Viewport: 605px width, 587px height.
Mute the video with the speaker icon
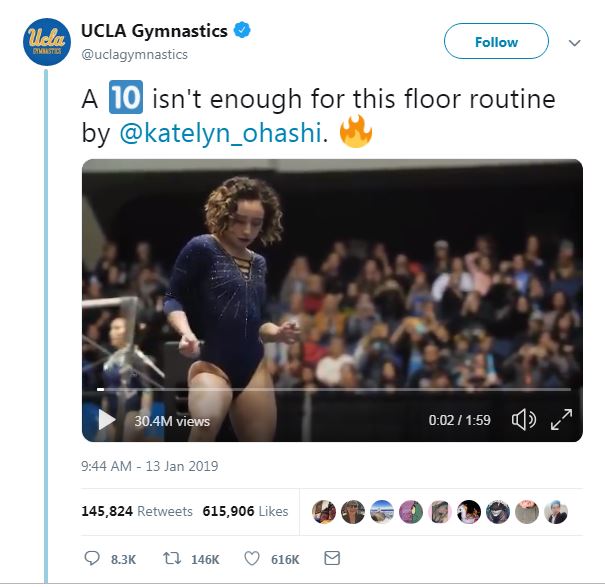click(x=524, y=420)
